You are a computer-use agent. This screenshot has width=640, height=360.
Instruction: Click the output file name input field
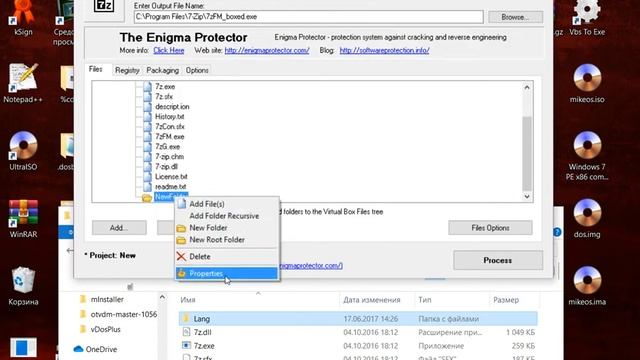coord(309,17)
